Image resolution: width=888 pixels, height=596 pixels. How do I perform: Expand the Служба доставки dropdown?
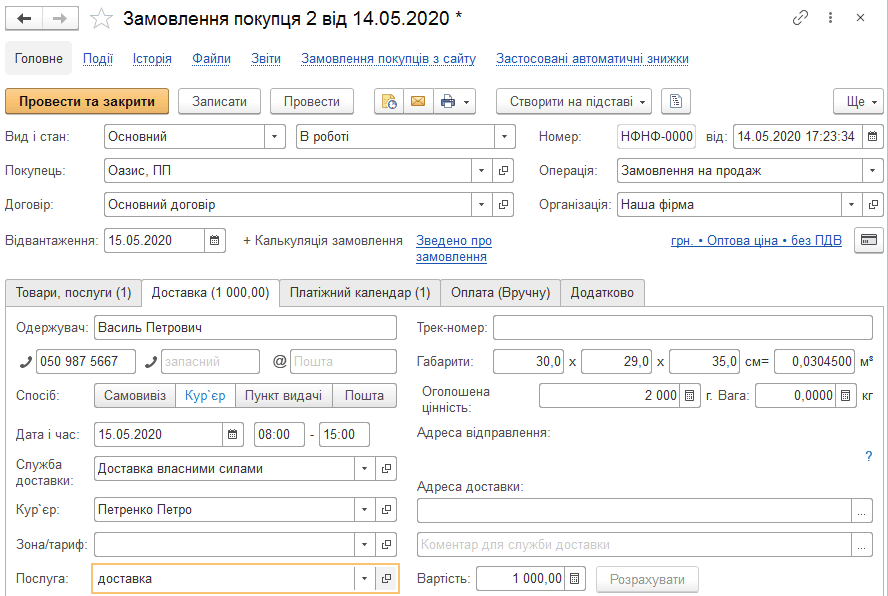pyautogui.click(x=365, y=469)
